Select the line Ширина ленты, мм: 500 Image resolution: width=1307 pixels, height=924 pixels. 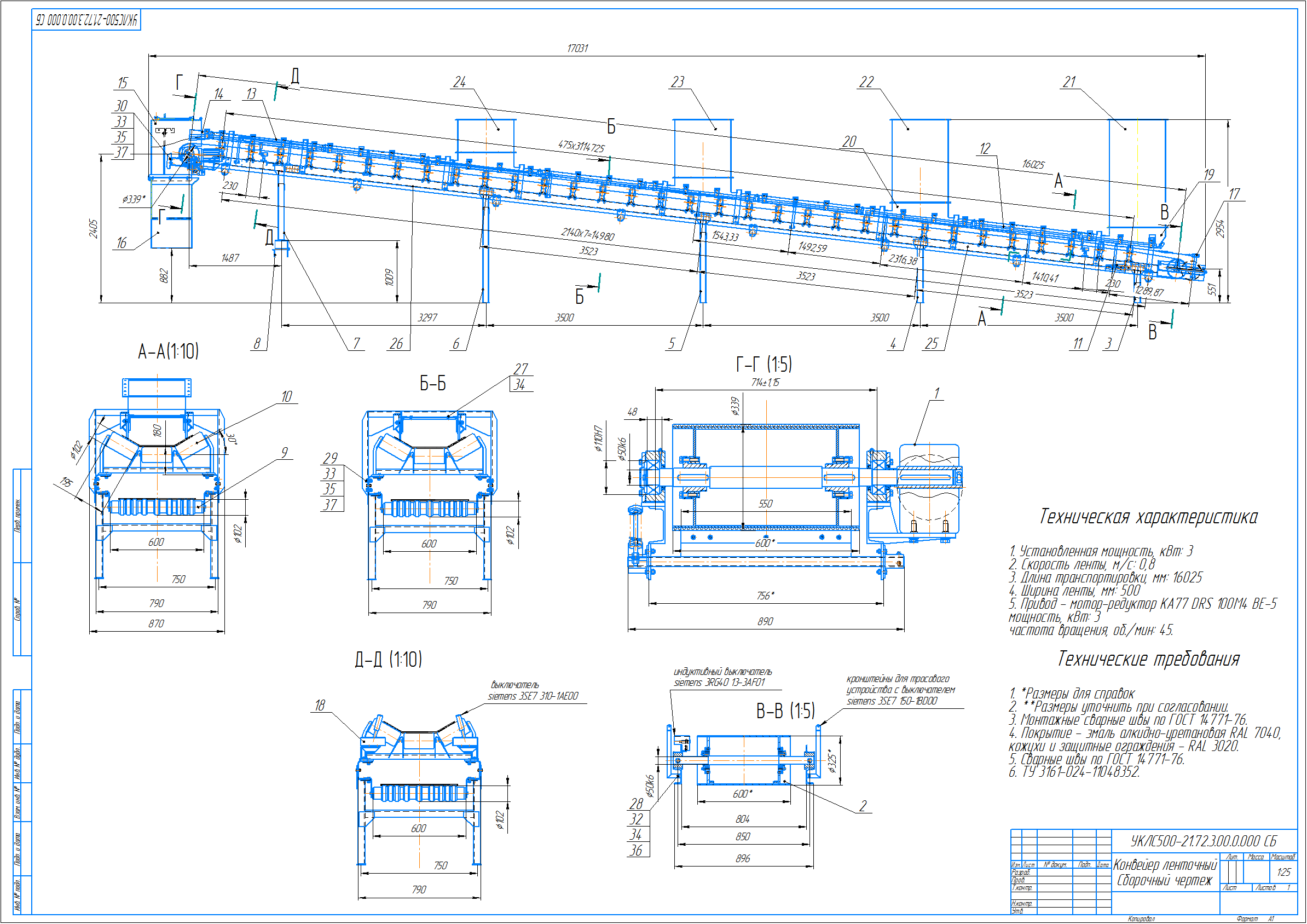1074,591
